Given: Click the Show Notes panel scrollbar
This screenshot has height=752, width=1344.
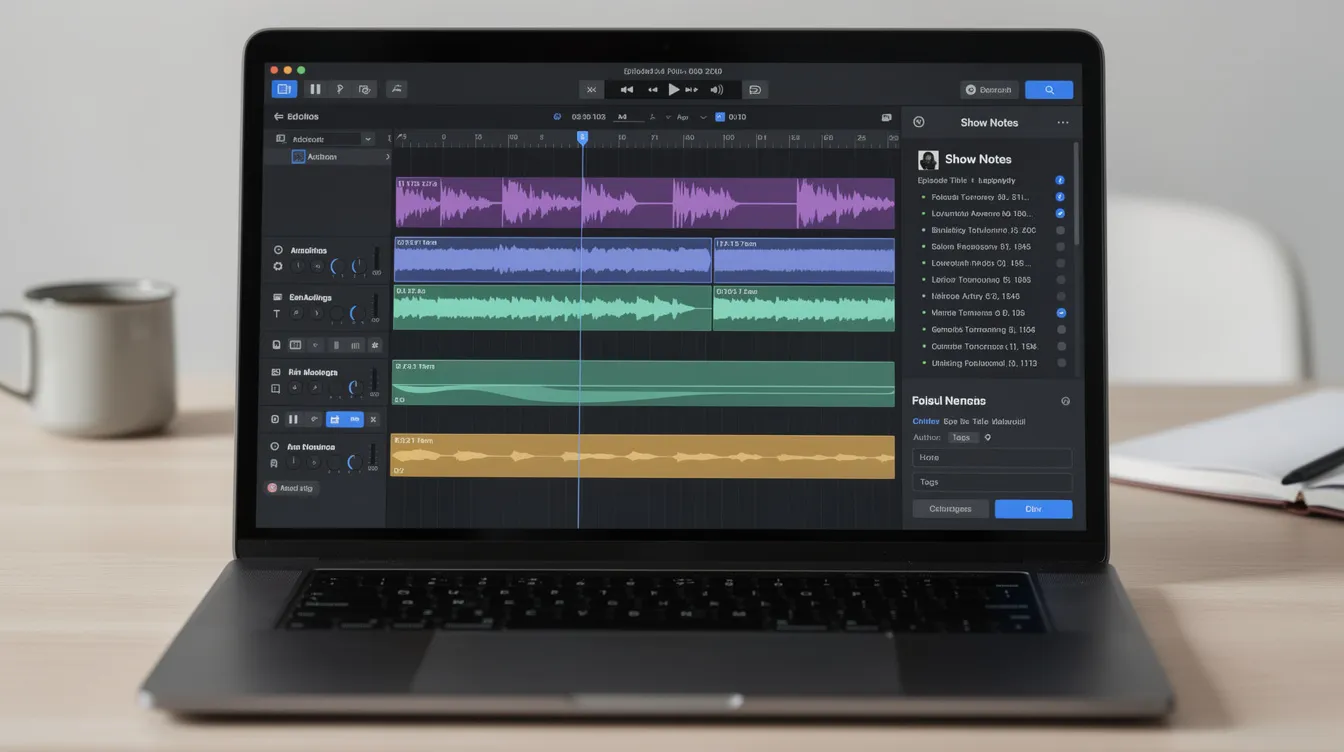Looking at the screenshot, I should (1076, 193).
